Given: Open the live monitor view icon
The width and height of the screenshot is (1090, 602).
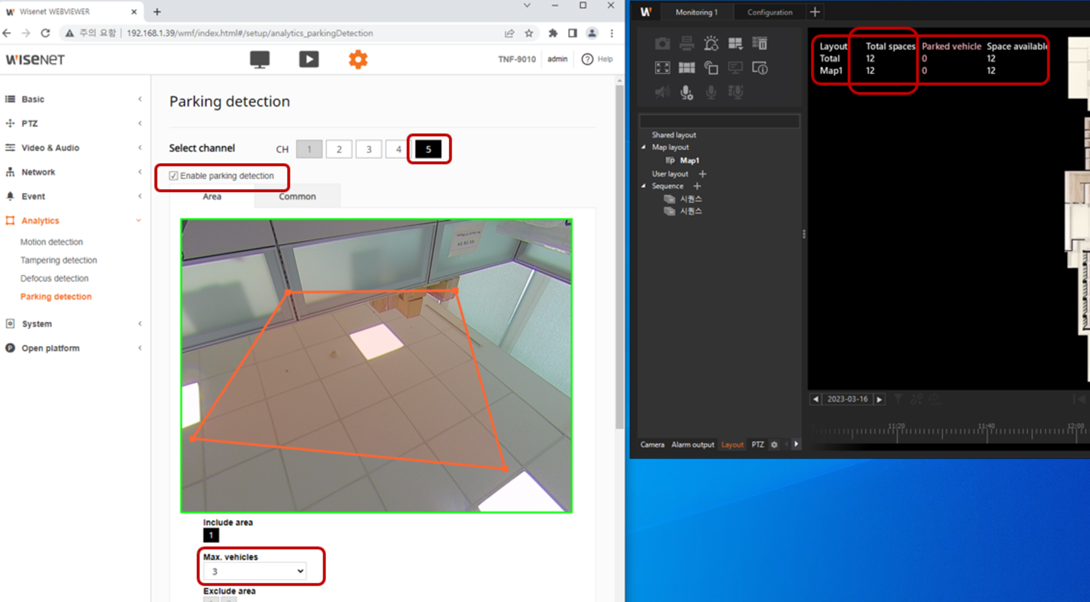Looking at the screenshot, I should [259, 60].
